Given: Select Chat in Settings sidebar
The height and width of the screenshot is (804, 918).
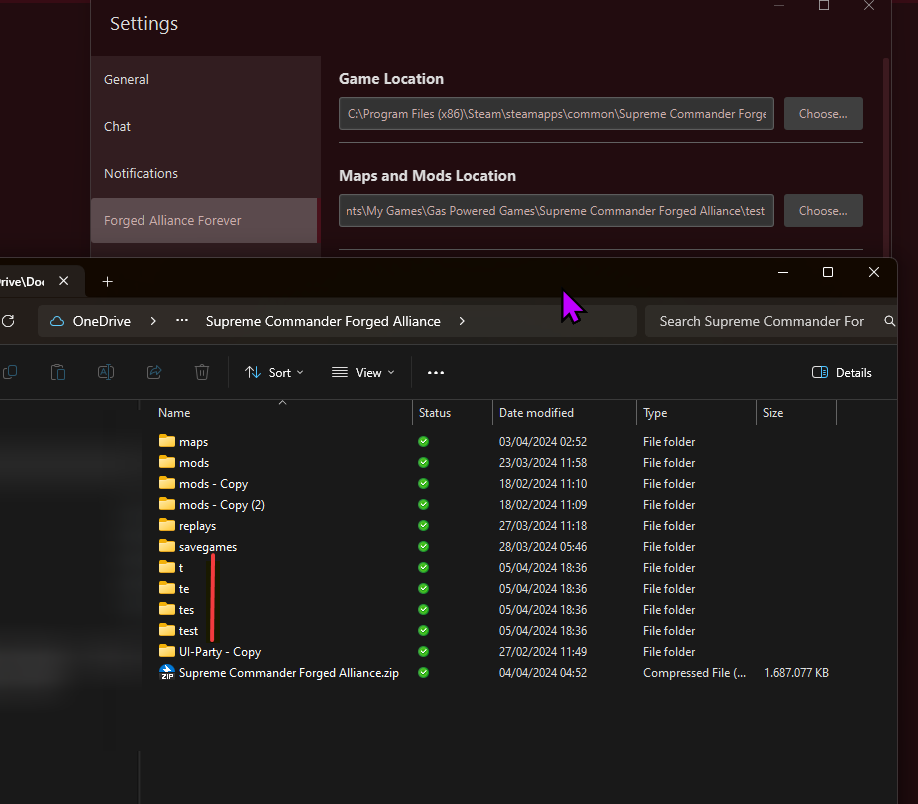Looking at the screenshot, I should 204,126.
